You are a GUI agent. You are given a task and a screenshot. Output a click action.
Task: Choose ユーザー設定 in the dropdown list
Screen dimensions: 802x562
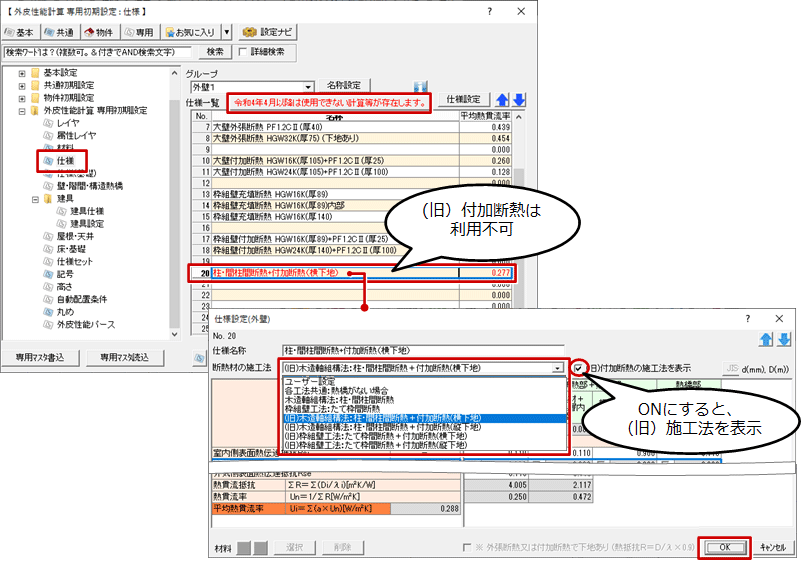point(310,382)
